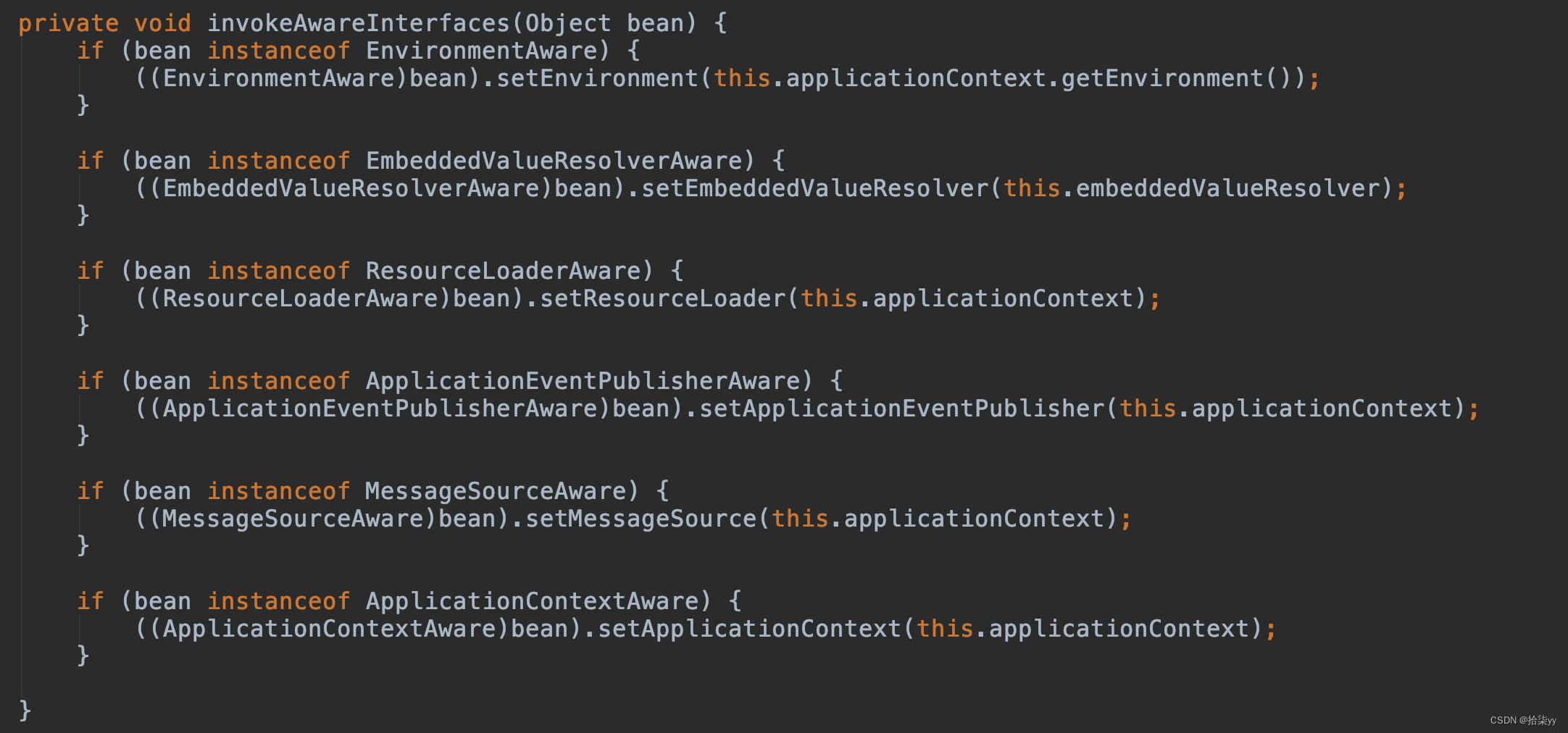
Task: Click applicationContext in setApplicationEventPublisher argument
Action: pyautogui.click(x=1322, y=409)
